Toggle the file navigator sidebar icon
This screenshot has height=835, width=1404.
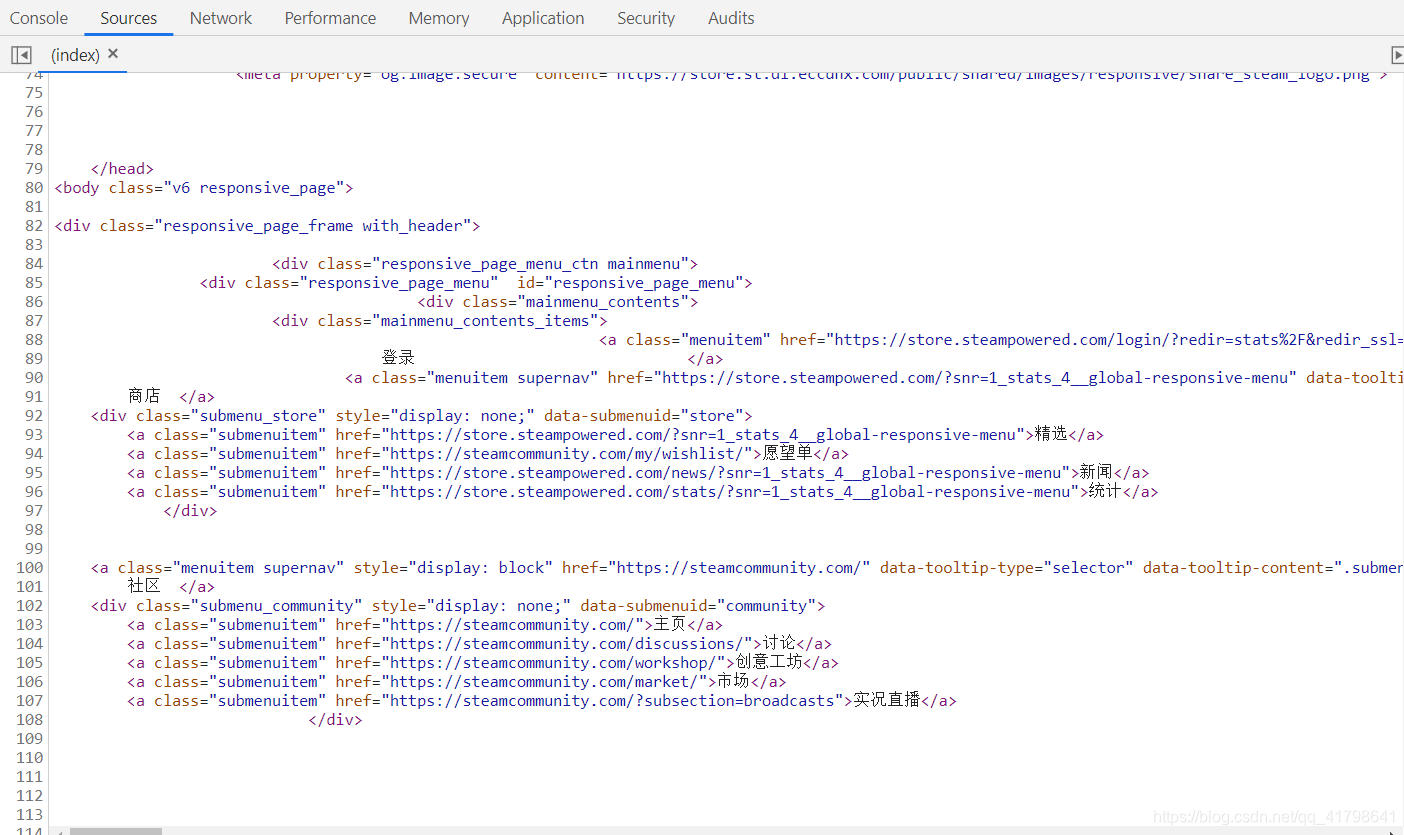click(x=21, y=55)
